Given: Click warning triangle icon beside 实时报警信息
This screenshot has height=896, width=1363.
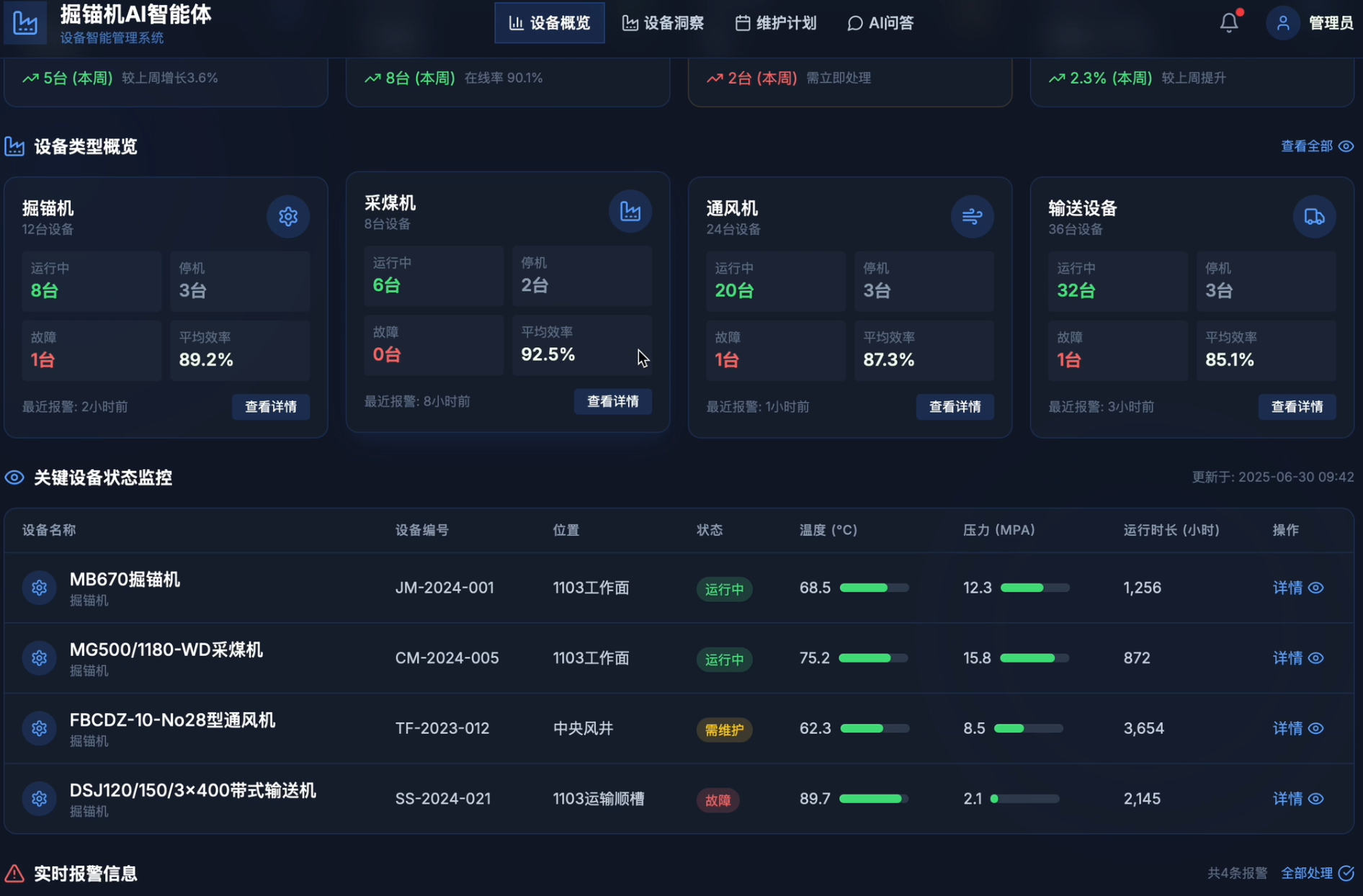Looking at the screenshot, I should (x=14, y=874).
